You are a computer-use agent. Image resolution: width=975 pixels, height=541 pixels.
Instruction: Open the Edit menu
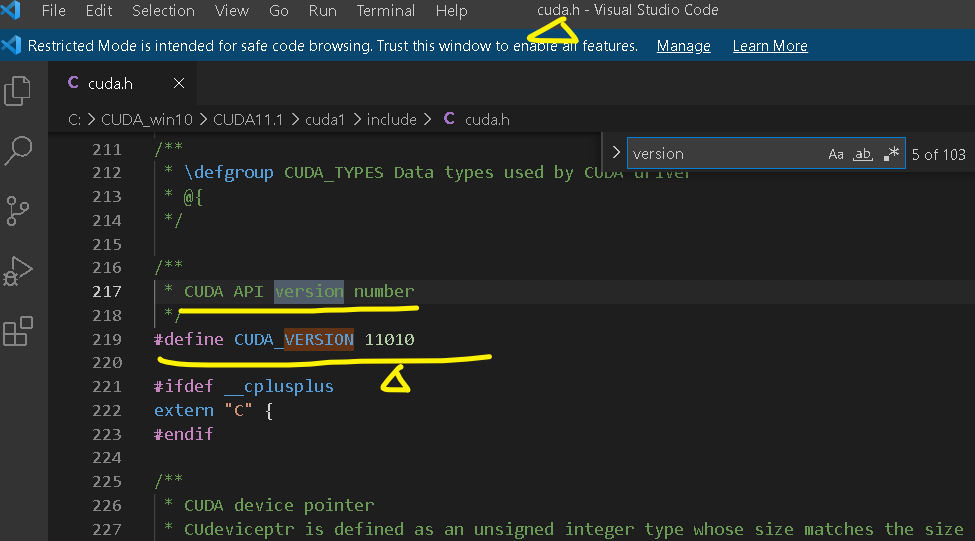click(x=99, y=11)
